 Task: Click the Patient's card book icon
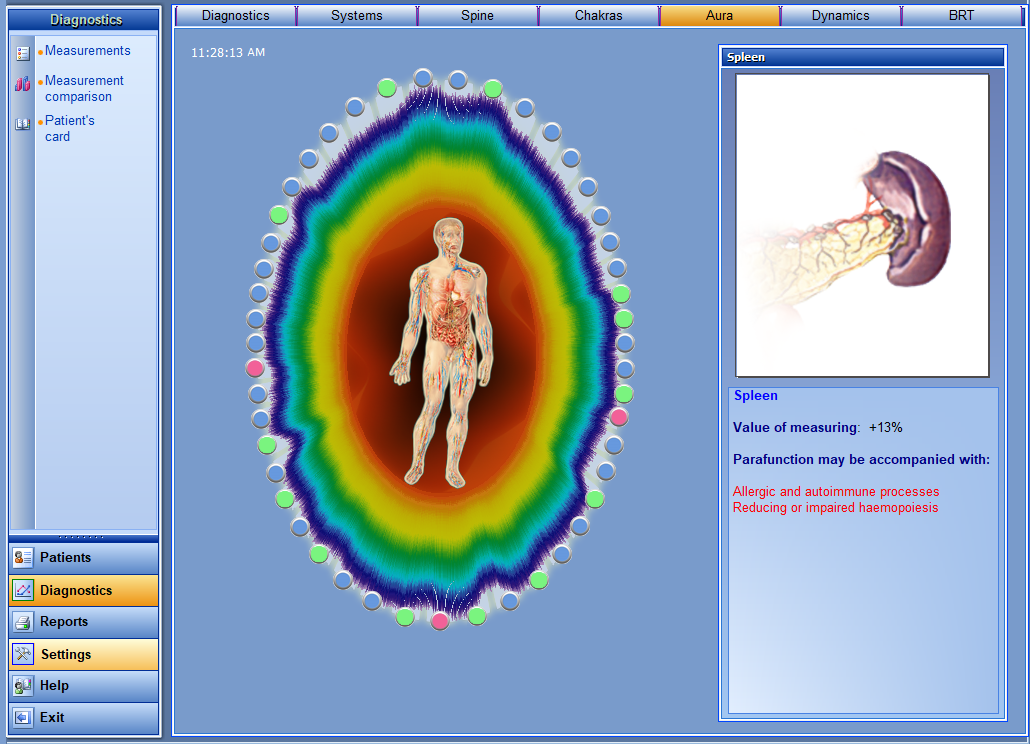(x=23, y=124)
